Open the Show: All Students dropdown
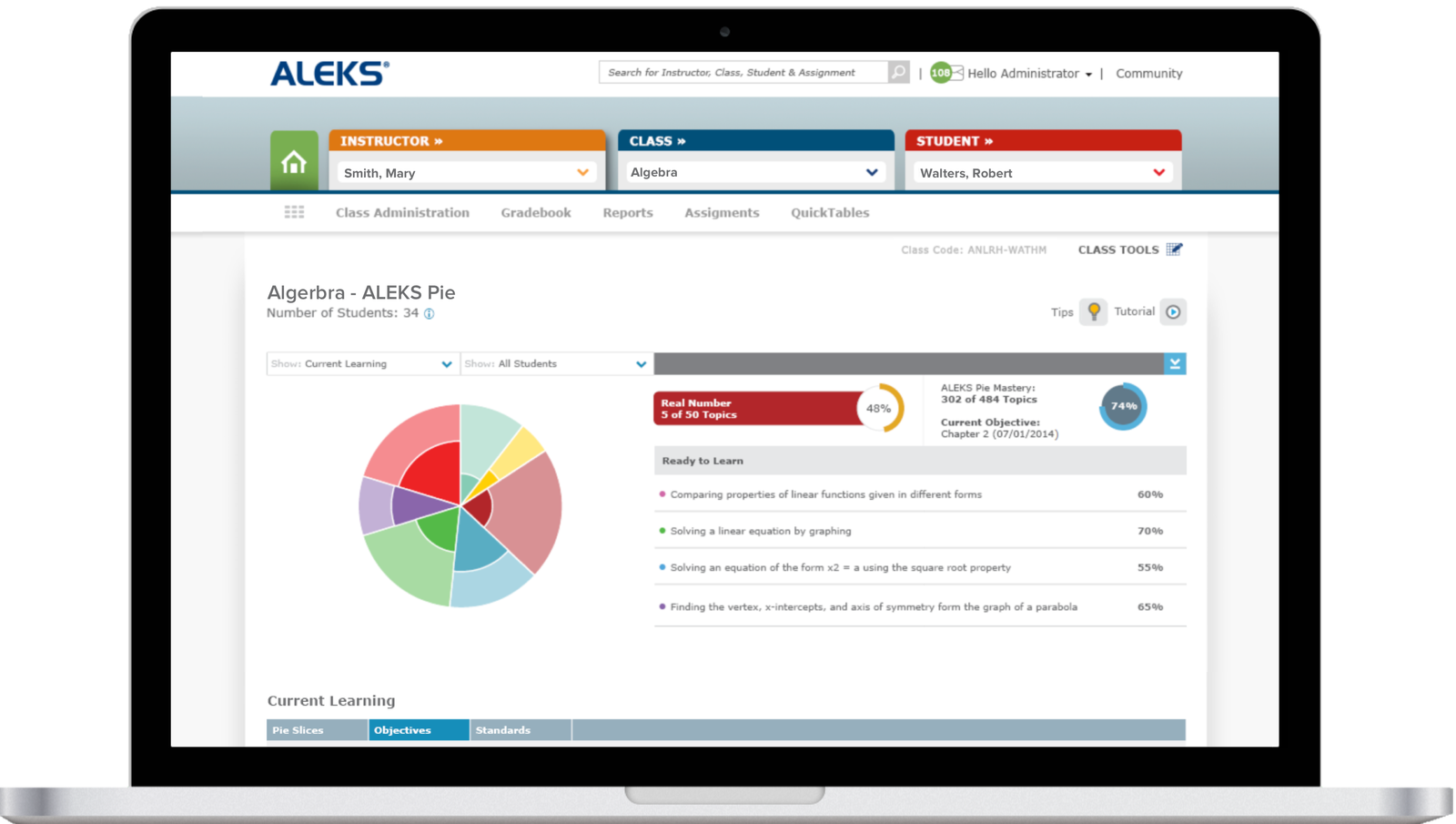Viewport: 1456px width, 824px height. pos(556,363)
